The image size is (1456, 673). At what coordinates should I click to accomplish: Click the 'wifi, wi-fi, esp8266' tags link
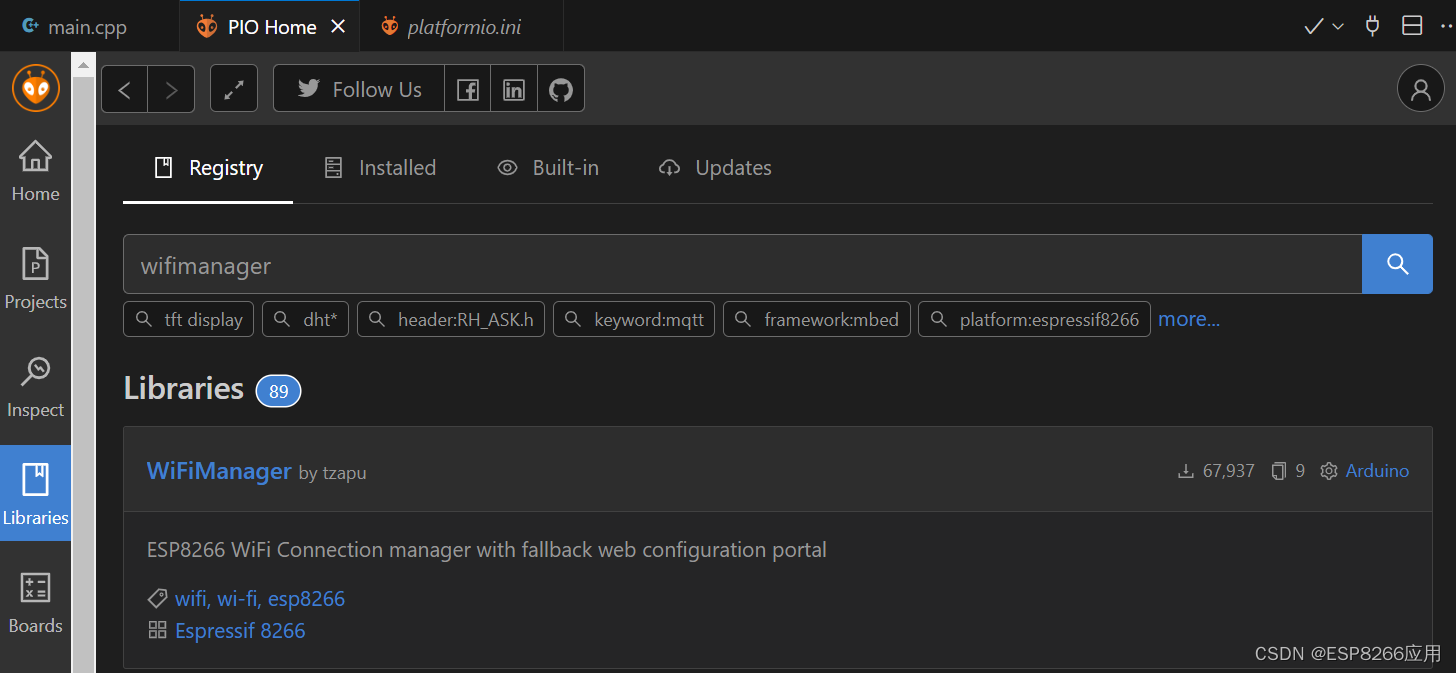point(260,599)
